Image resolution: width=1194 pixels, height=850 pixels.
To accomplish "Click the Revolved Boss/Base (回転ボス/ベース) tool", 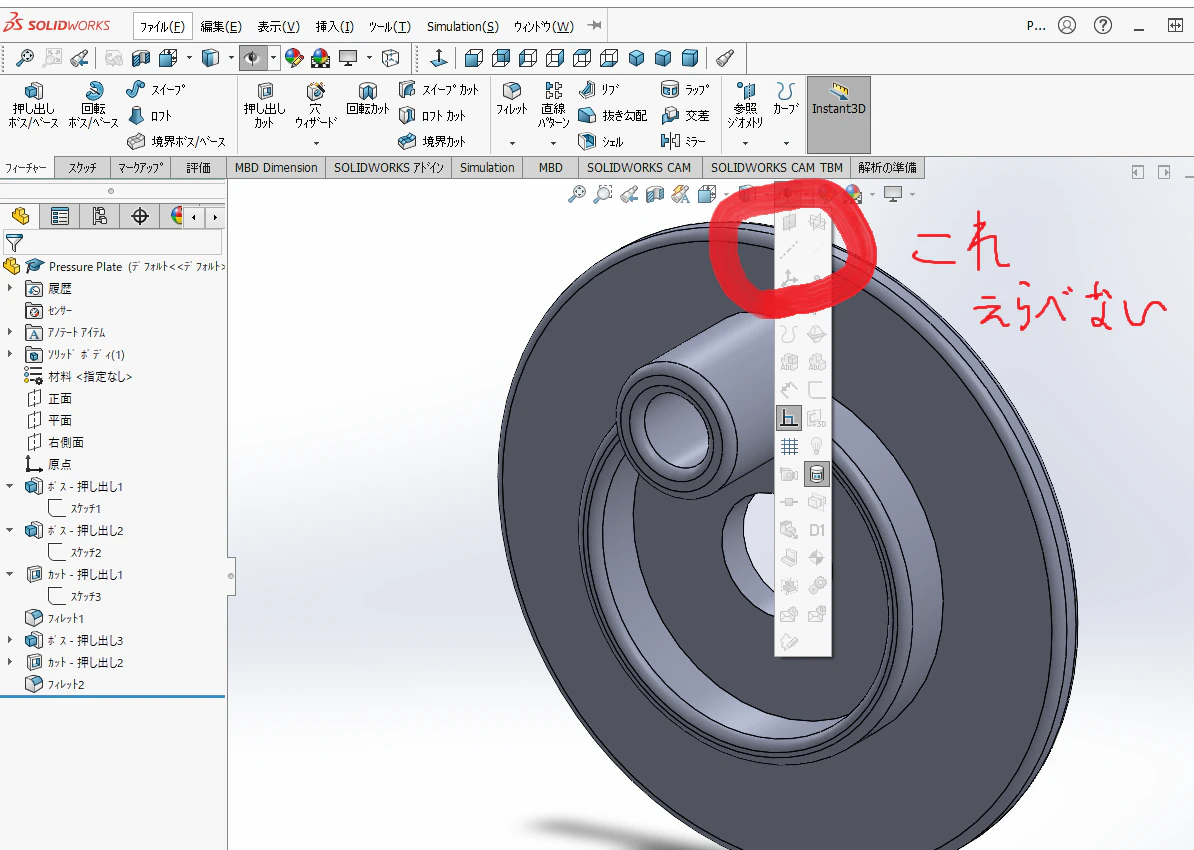I will [93, 104].
